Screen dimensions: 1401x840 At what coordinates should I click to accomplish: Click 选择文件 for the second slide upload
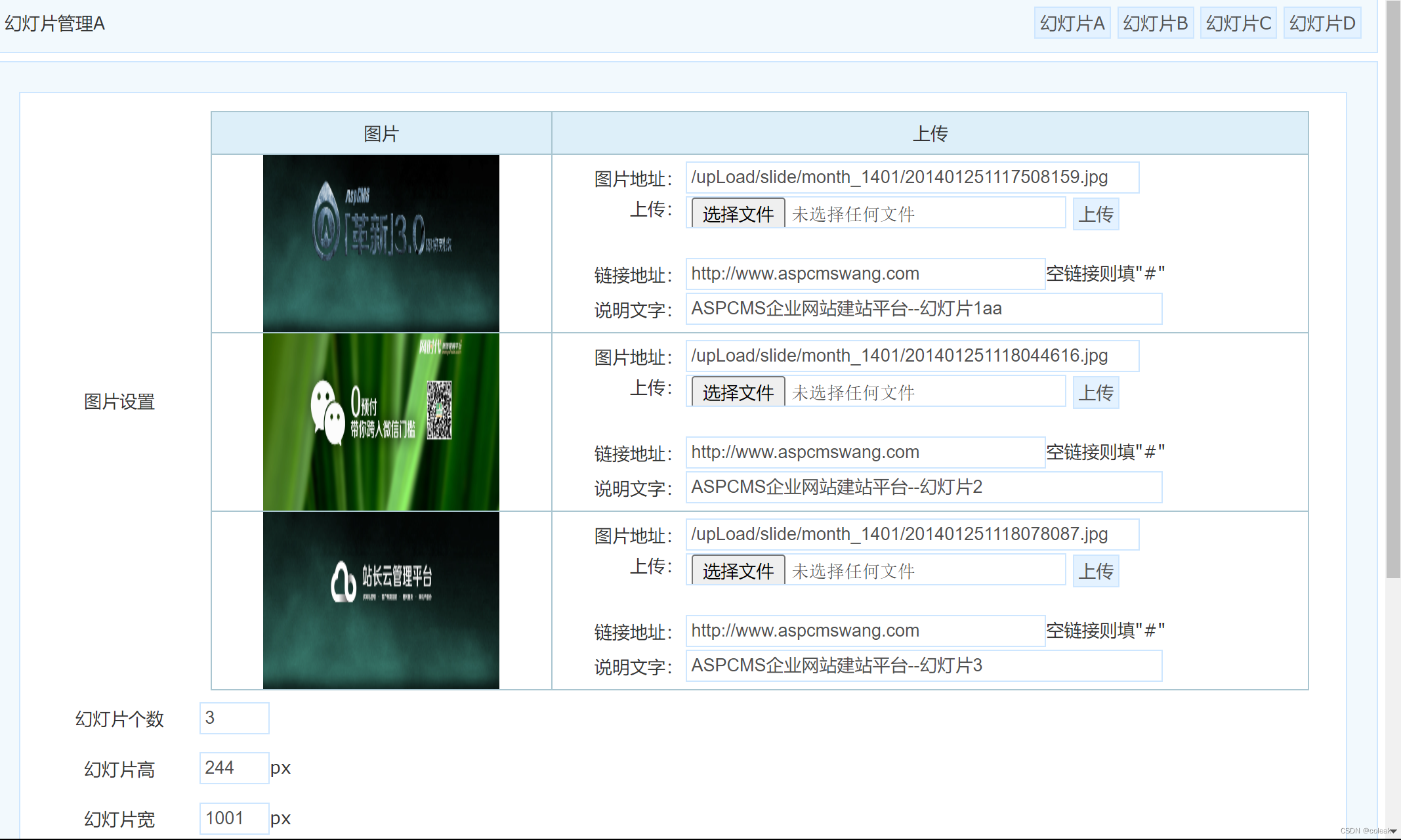coord(736,392)
